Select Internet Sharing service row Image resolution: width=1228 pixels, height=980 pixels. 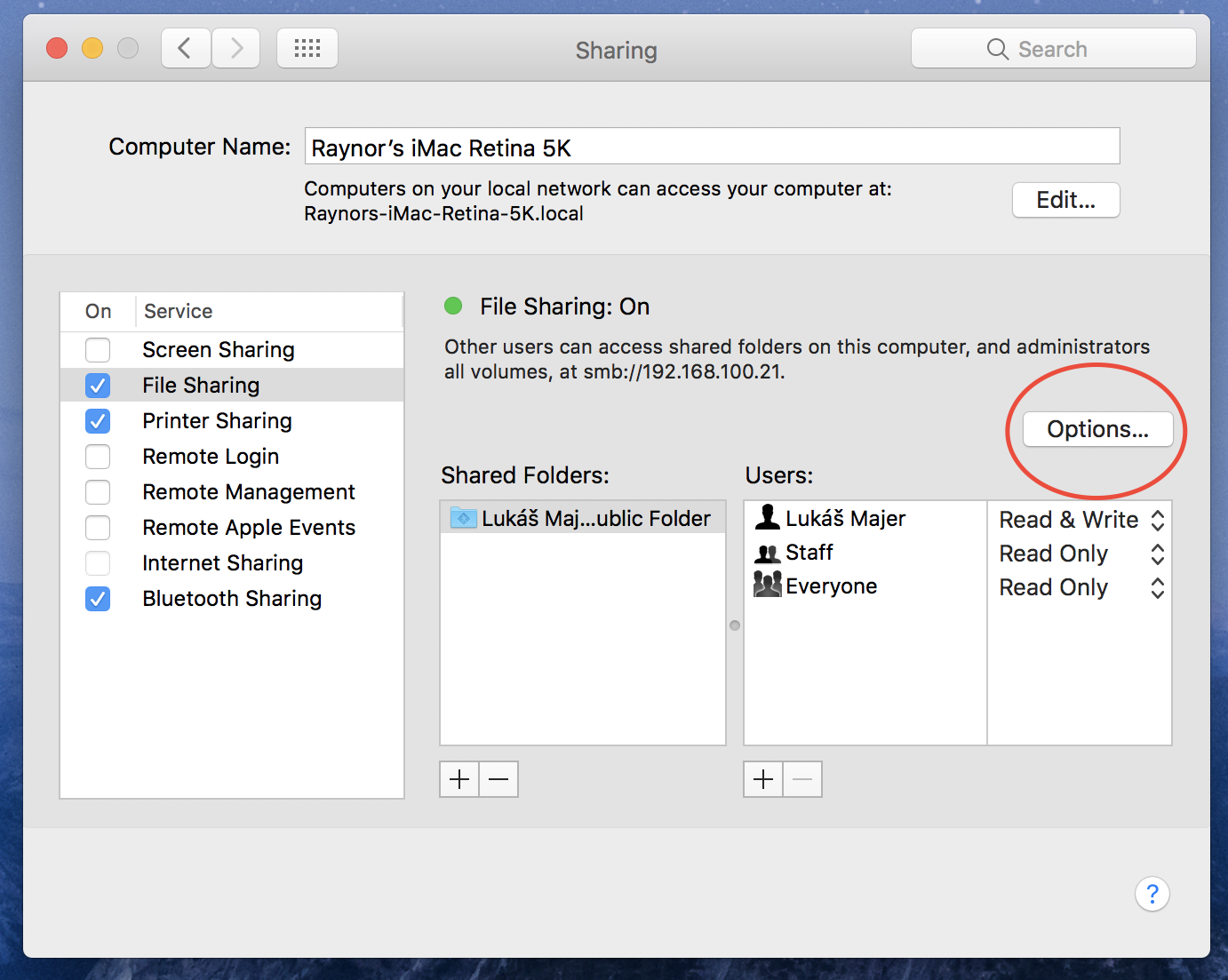[x=232, y=563]
